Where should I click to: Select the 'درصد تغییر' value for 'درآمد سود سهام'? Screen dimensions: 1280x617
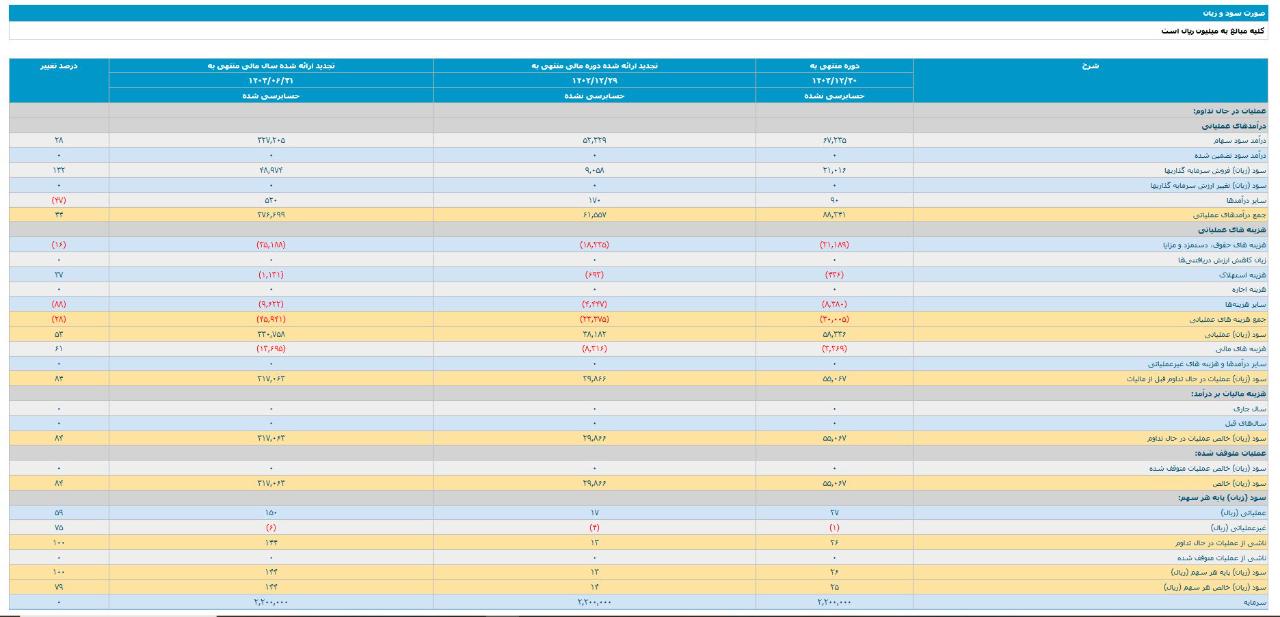coord(58,141)
